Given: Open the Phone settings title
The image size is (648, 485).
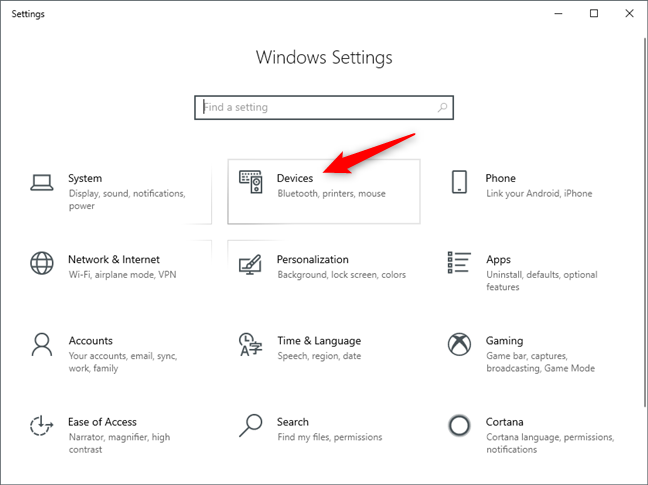Looking at the screenshot, I should click(500, 178).
